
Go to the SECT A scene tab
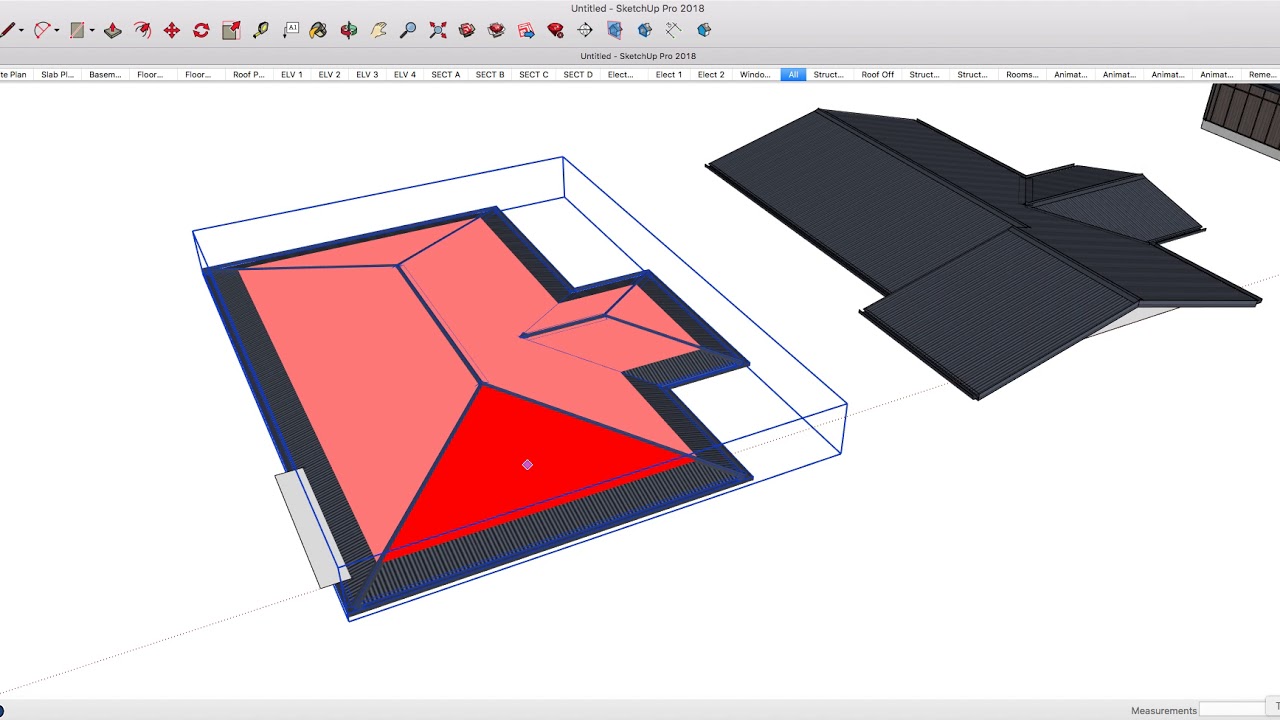point(446,74)
